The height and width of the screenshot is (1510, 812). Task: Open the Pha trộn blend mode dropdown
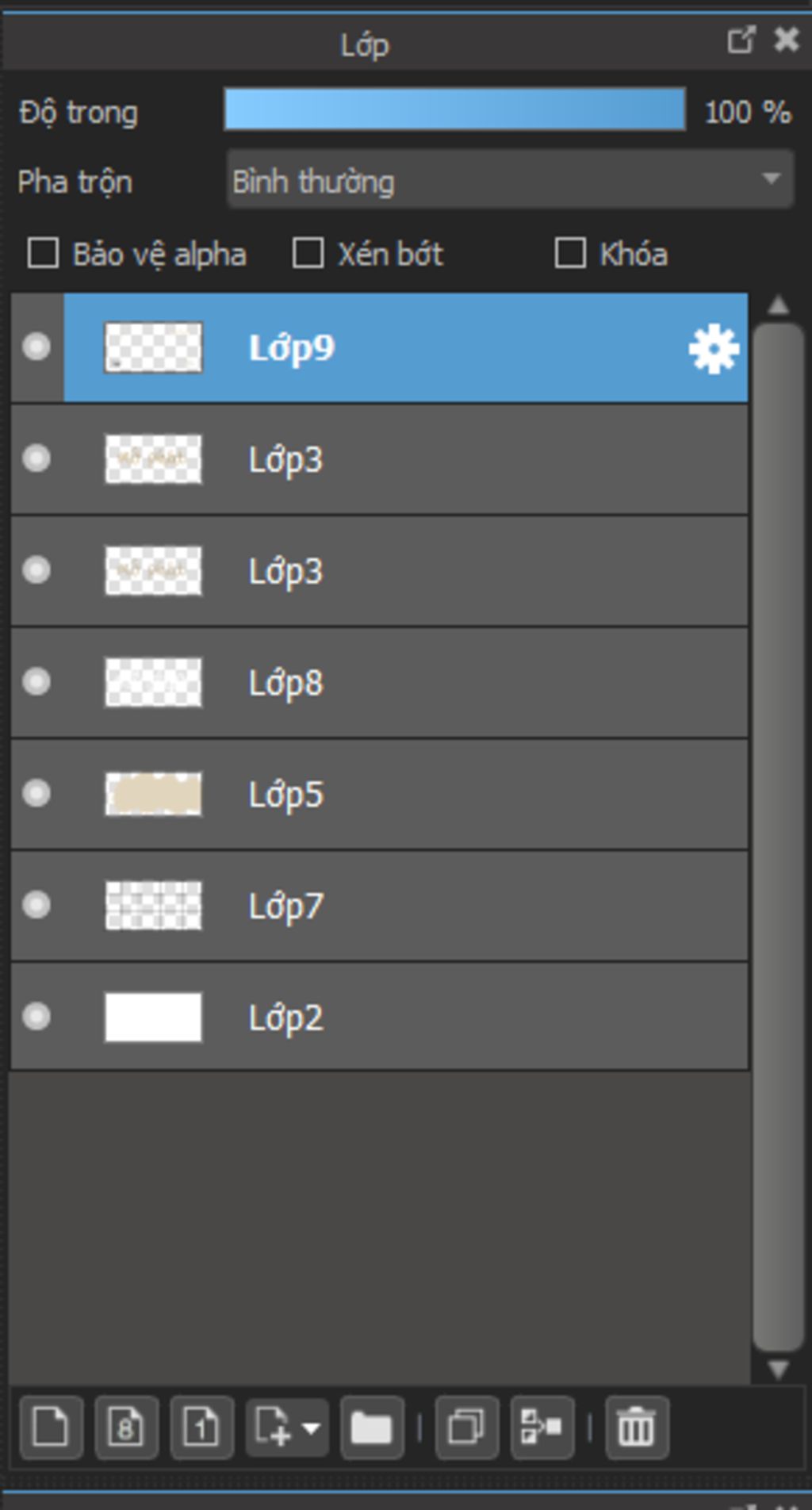510,181
